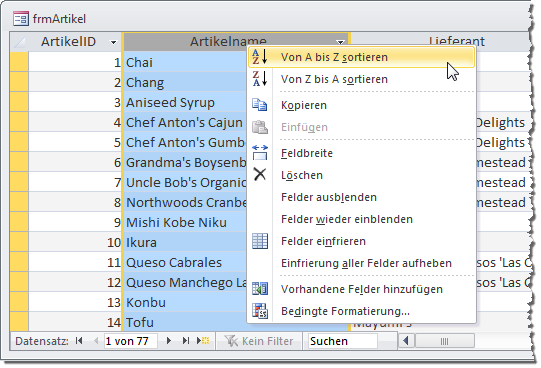Jump to last record button

click(x=186, y=341)
